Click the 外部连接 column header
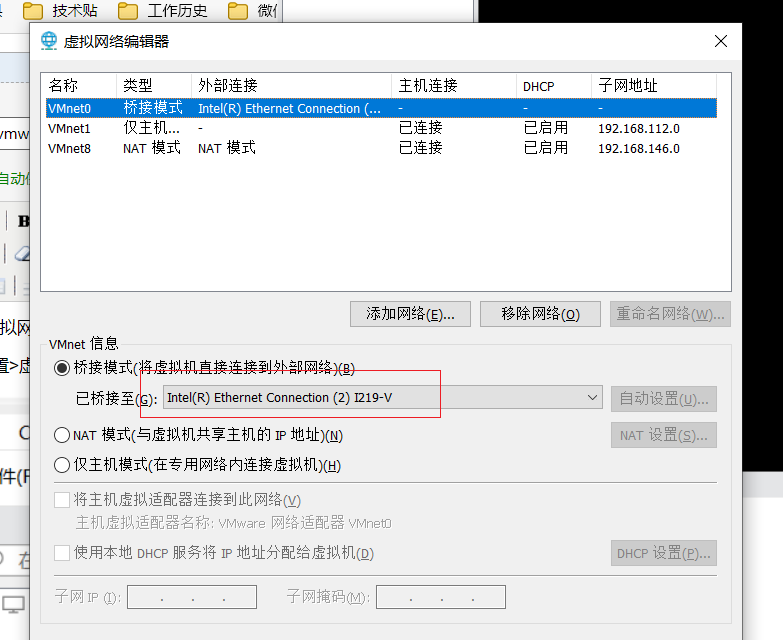Screen dimensions: 783x640 click(x=292, y=85)
